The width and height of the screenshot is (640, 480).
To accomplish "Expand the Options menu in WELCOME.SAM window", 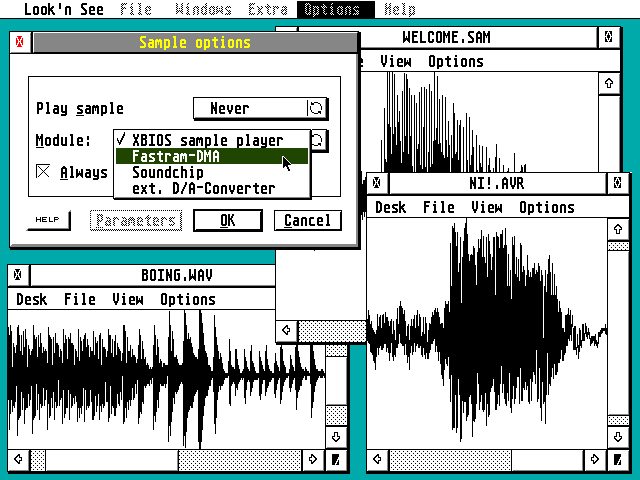I will tap(455, 61).
